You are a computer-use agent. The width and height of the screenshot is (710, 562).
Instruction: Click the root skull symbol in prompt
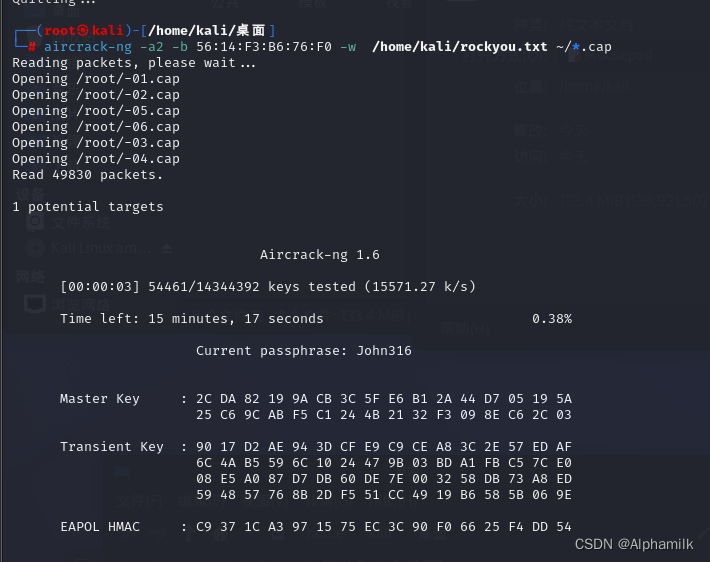[83, 30]
